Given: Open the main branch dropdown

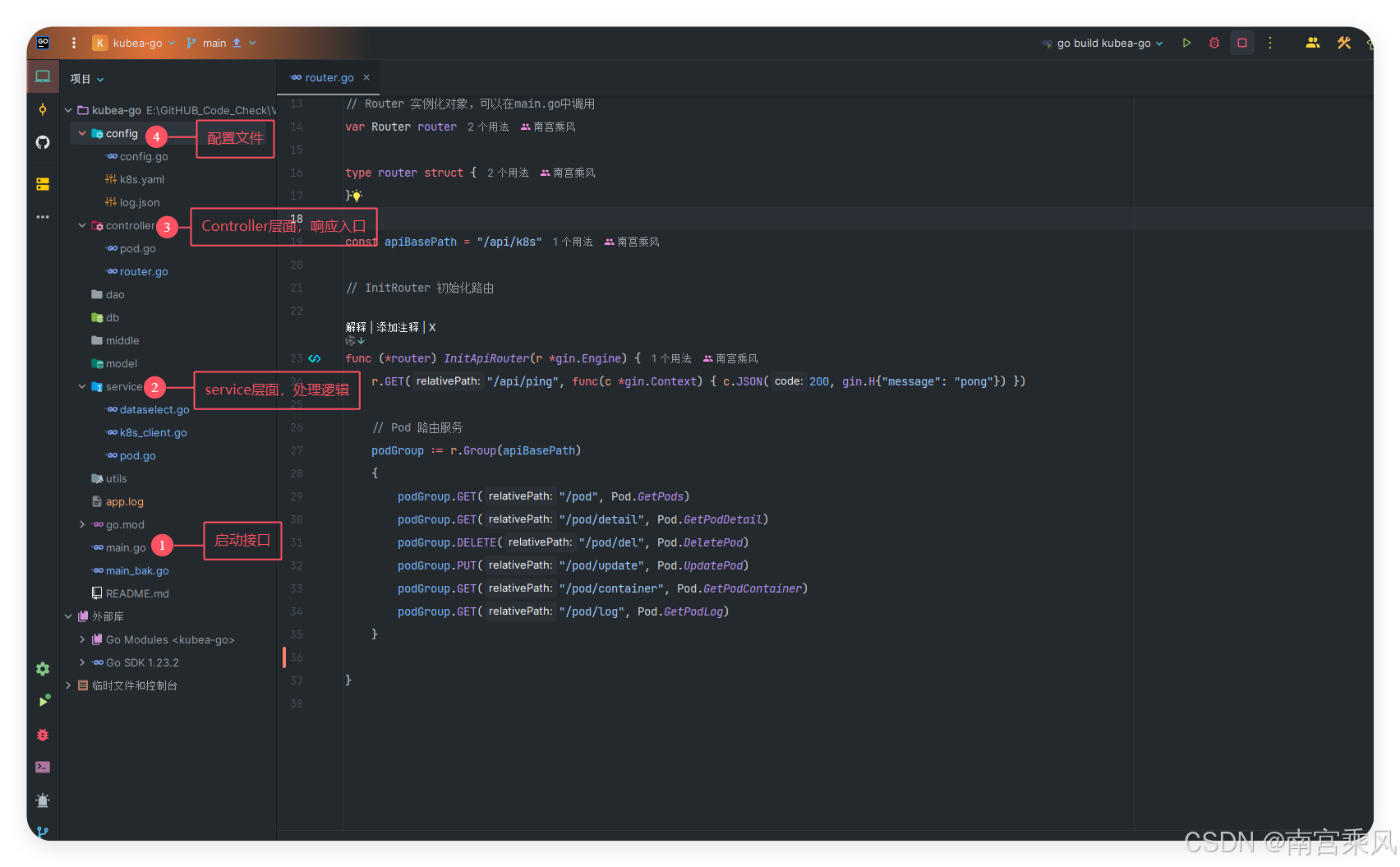Looking at the screenshot, I should coord(221,43).
